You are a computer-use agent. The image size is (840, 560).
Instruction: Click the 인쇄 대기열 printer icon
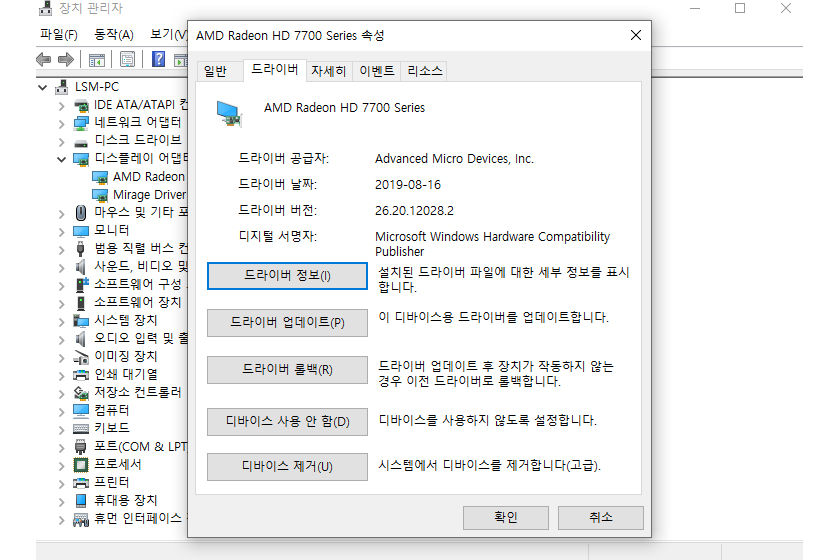[81, 375]
